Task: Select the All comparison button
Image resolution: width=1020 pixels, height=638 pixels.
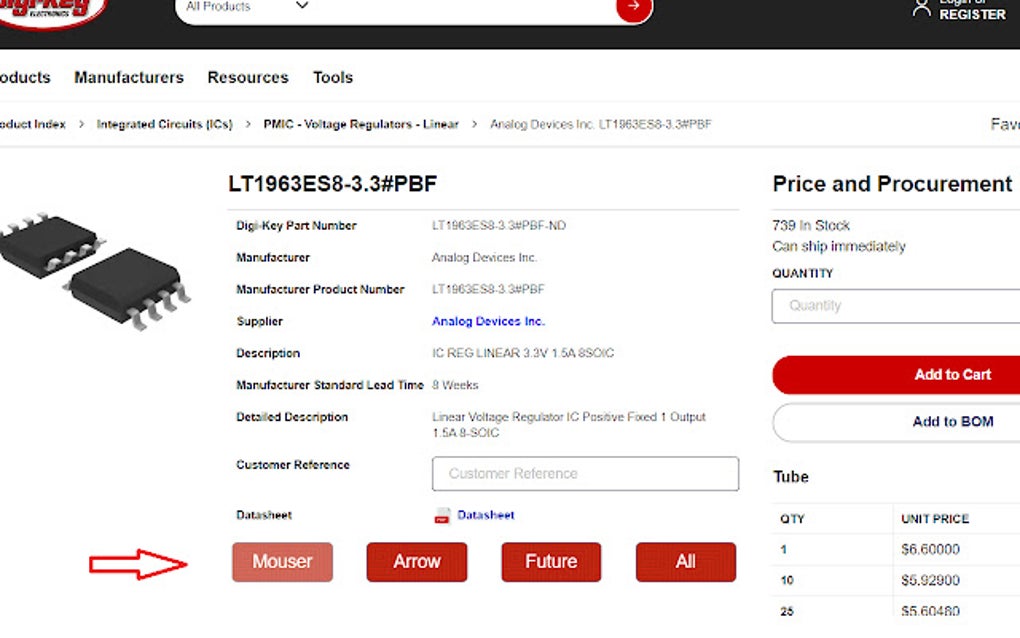Action: 685,561
